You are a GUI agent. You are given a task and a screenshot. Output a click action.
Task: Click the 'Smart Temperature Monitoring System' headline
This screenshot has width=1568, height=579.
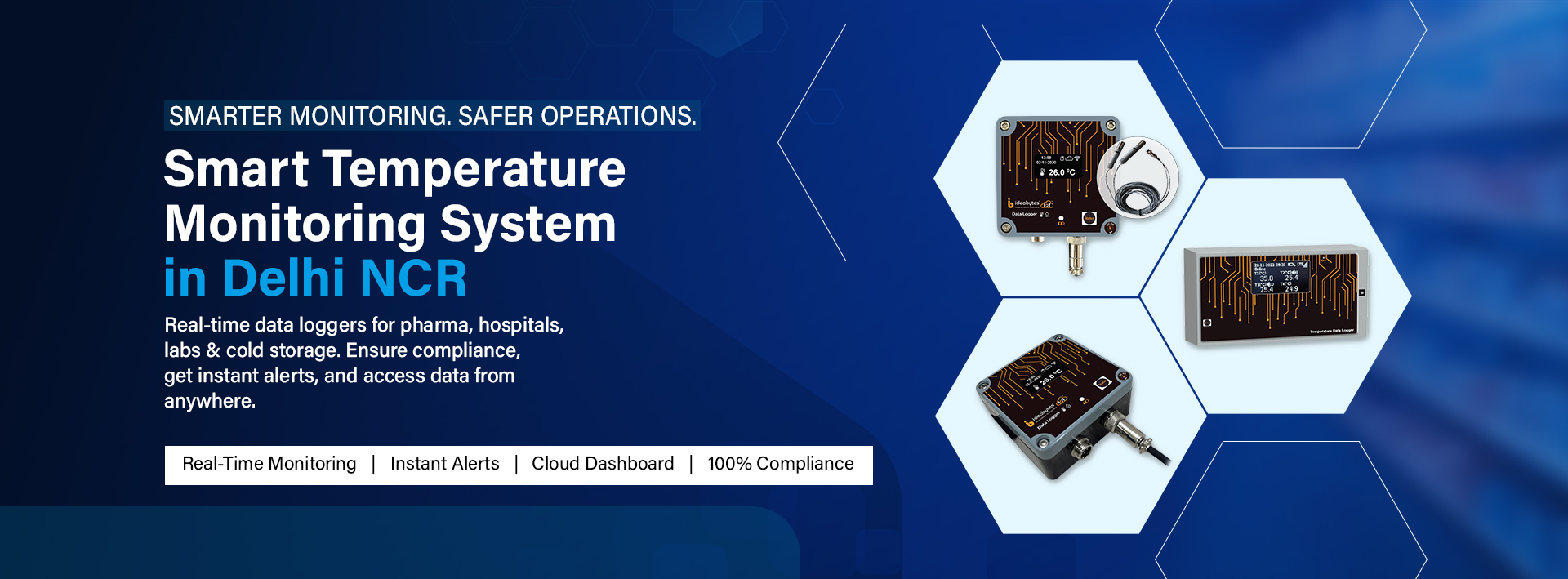[394, 196]
